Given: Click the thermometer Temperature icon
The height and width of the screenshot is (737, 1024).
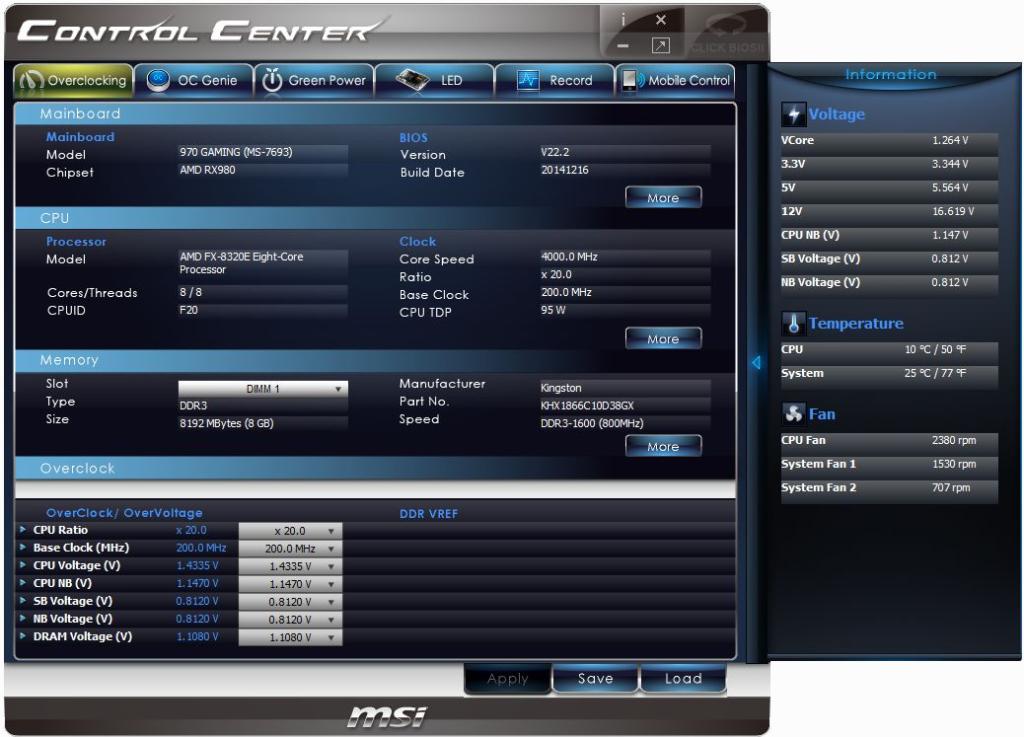Looking at the screenshot, I should (x=793, y=323).
